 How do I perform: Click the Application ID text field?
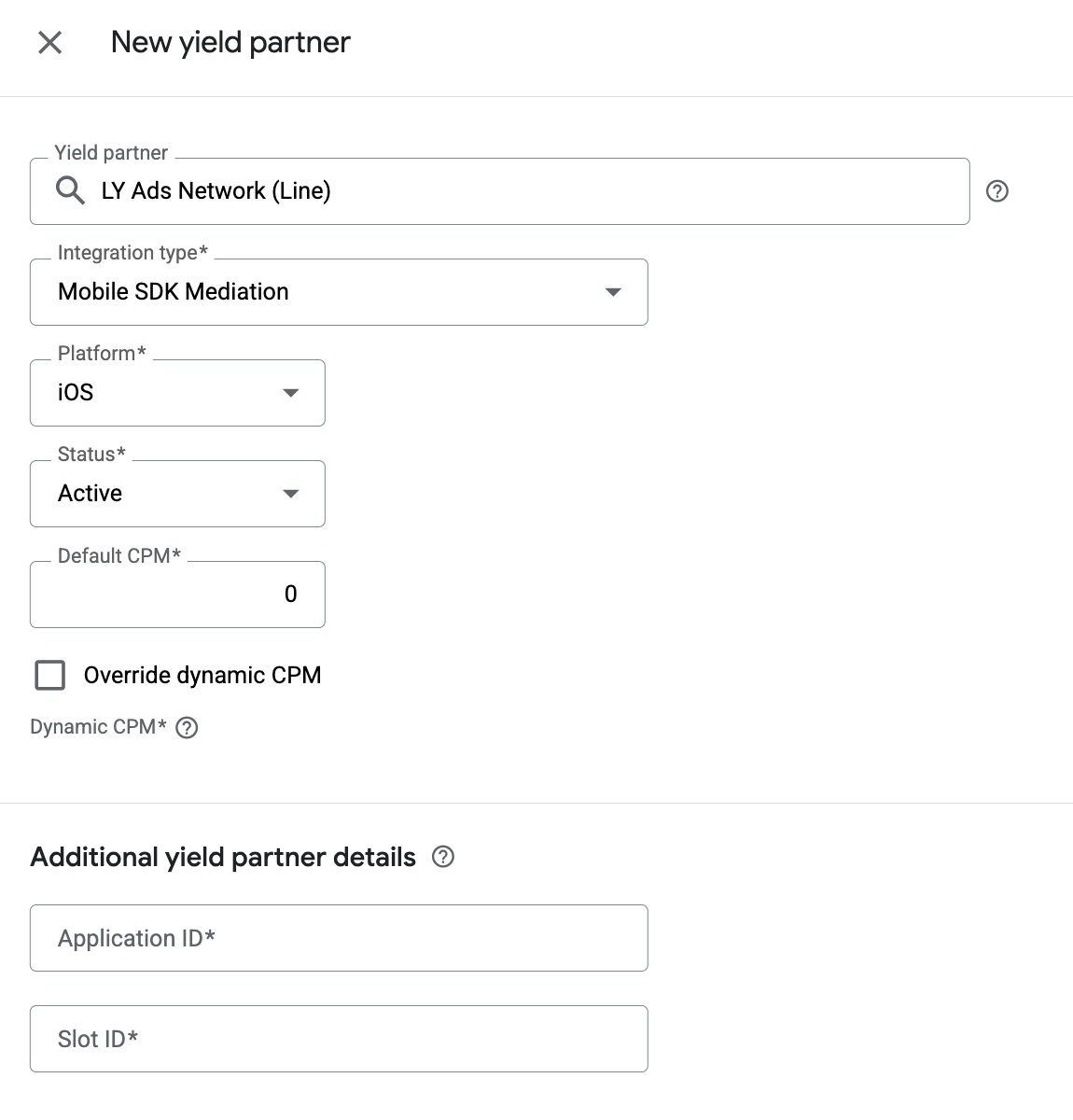pyautogui.click(x=339, y=938)
